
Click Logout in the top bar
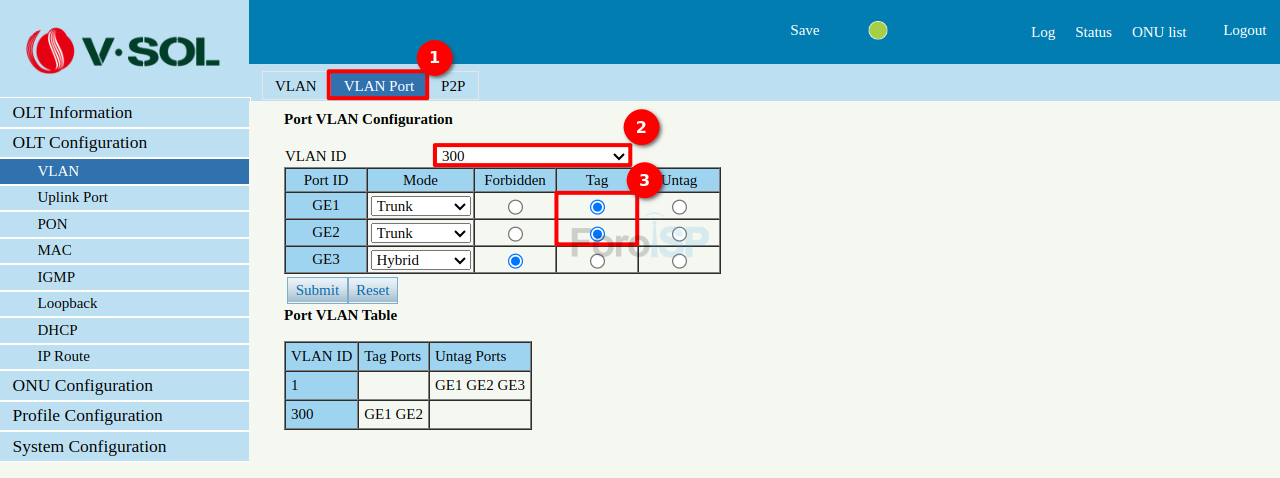tap(1244, 30)
